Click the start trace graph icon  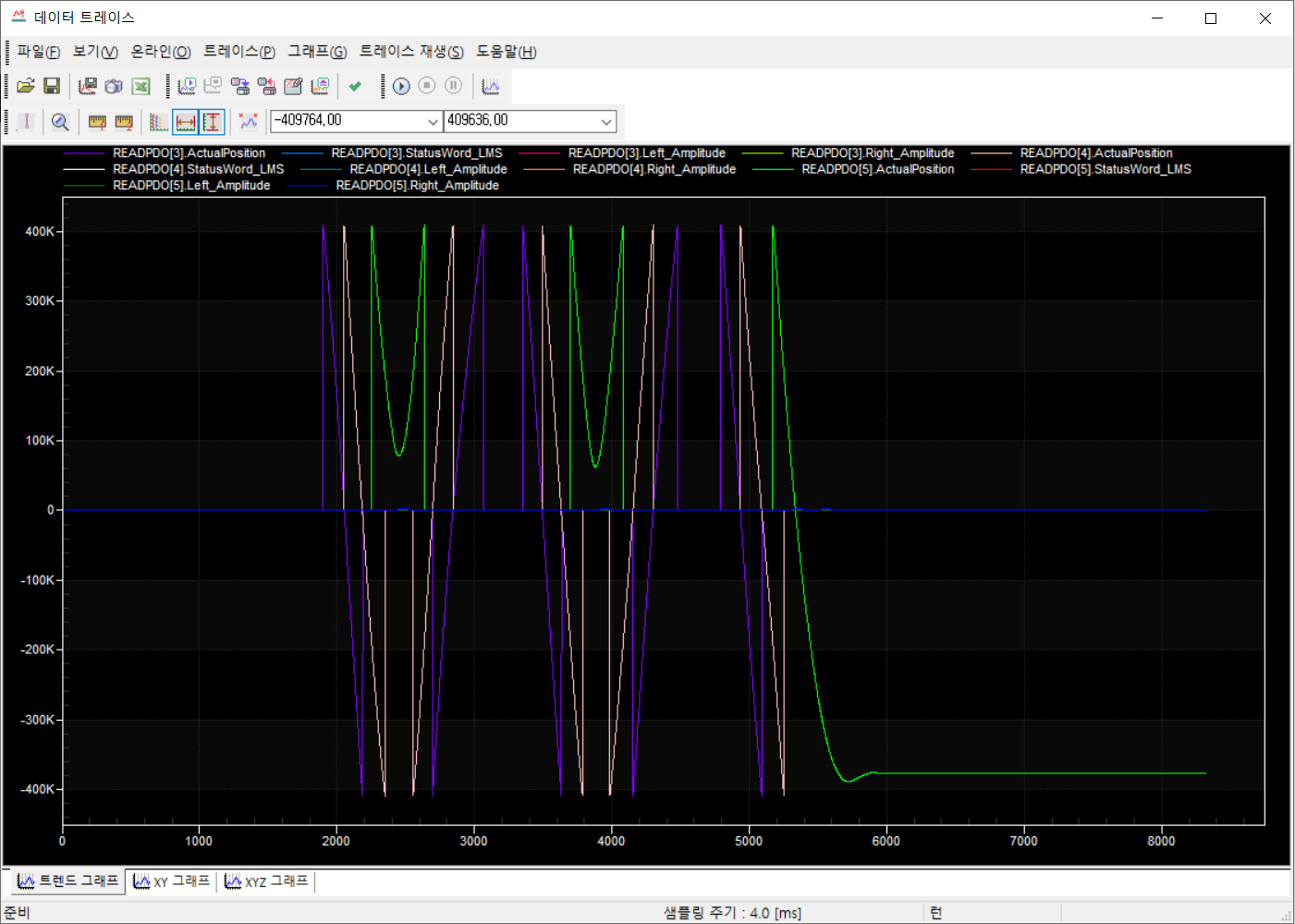[x=187, y=86]
